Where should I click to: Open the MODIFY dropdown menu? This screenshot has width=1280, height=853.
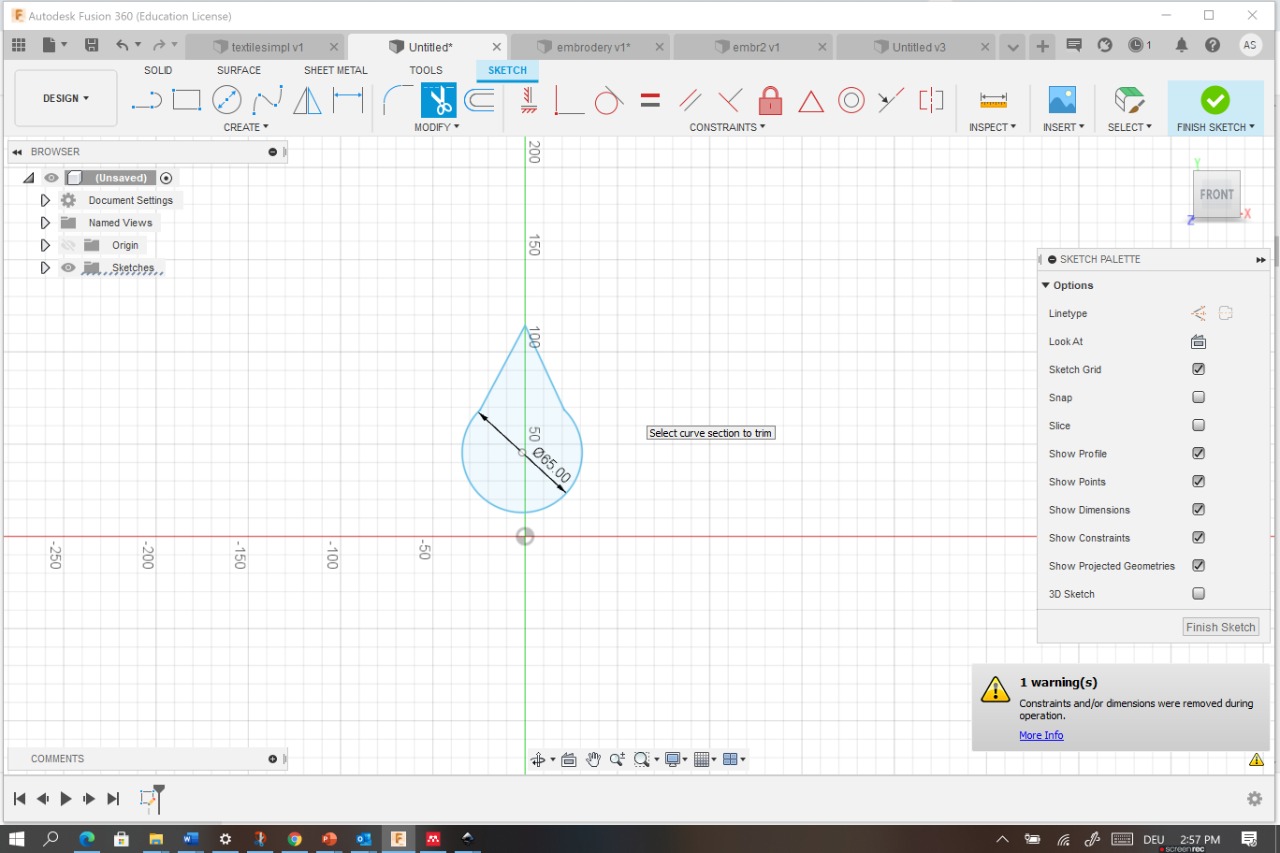pos(437,127)
